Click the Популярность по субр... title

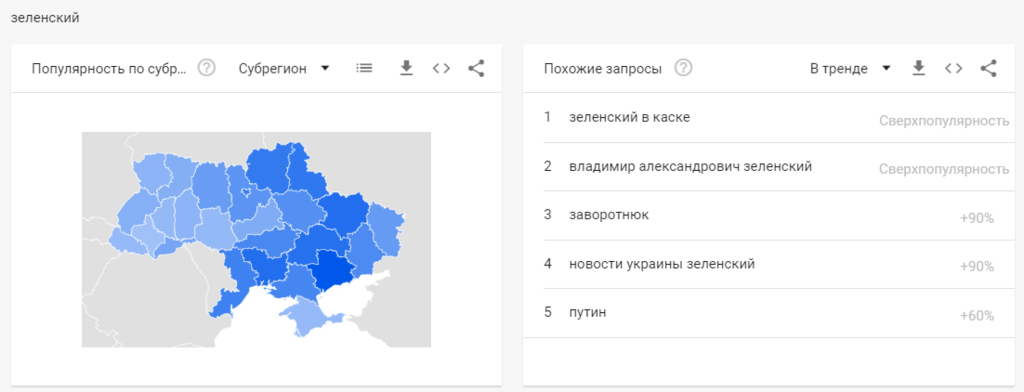click(109, 69)
